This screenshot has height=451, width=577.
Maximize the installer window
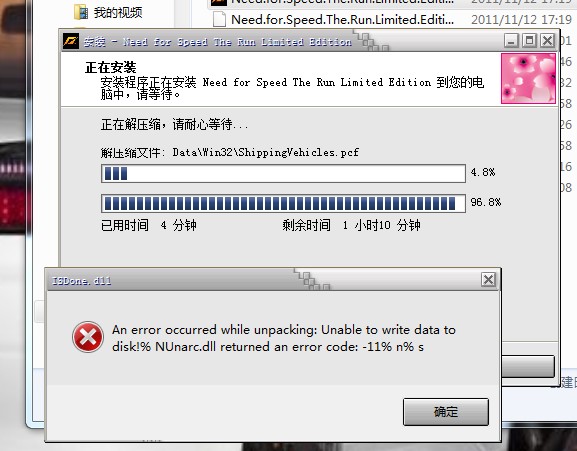pos(529,40)
